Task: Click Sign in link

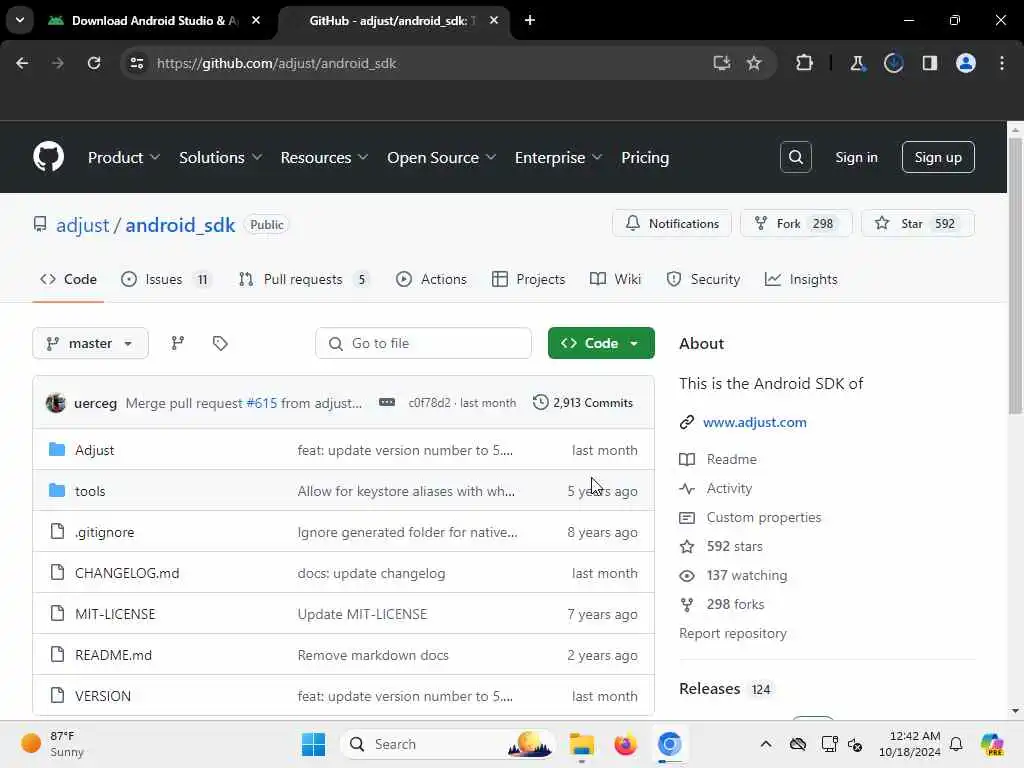Action: point(856,157)
